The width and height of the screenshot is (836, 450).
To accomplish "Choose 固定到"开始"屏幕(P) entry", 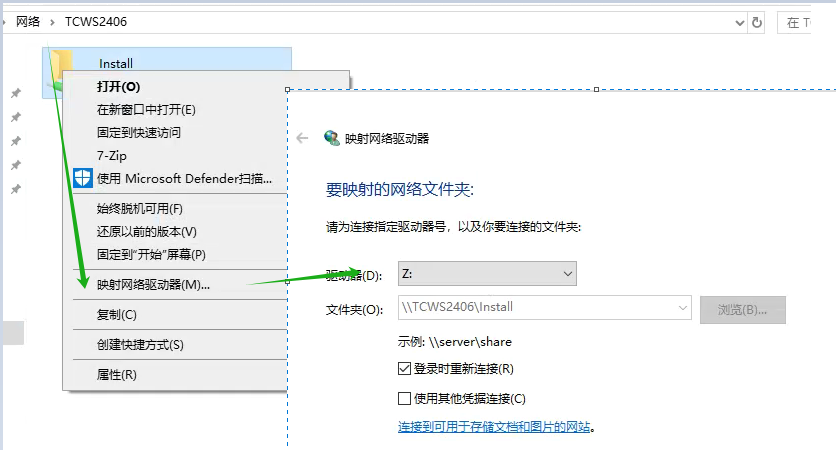I will tap(151, 254).
